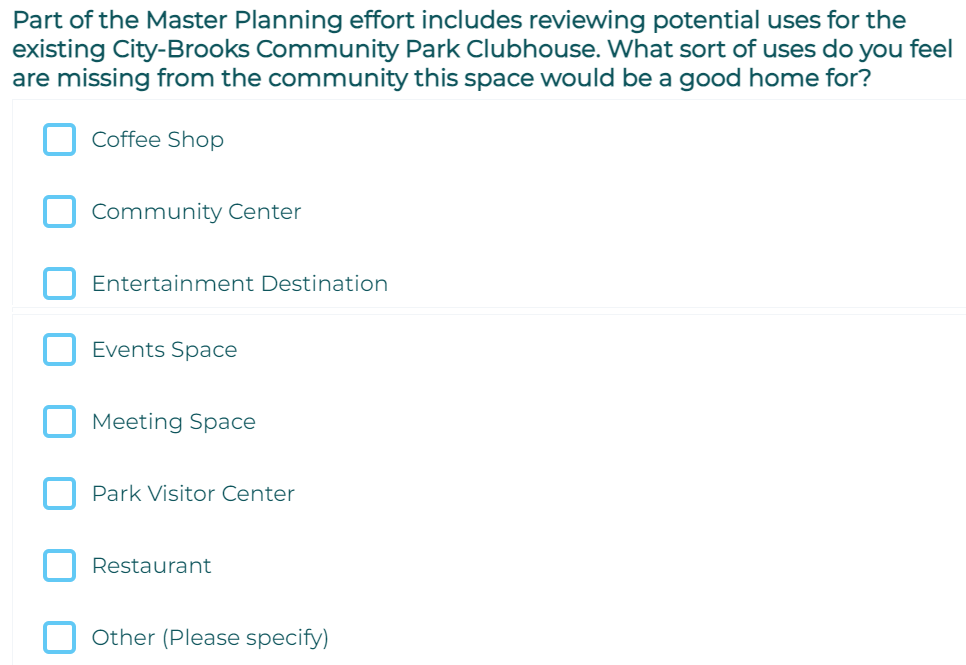The height and width of the screenshot is (665, 966).
Task: Mark the Restaurant checkbox
Action: 59,566
